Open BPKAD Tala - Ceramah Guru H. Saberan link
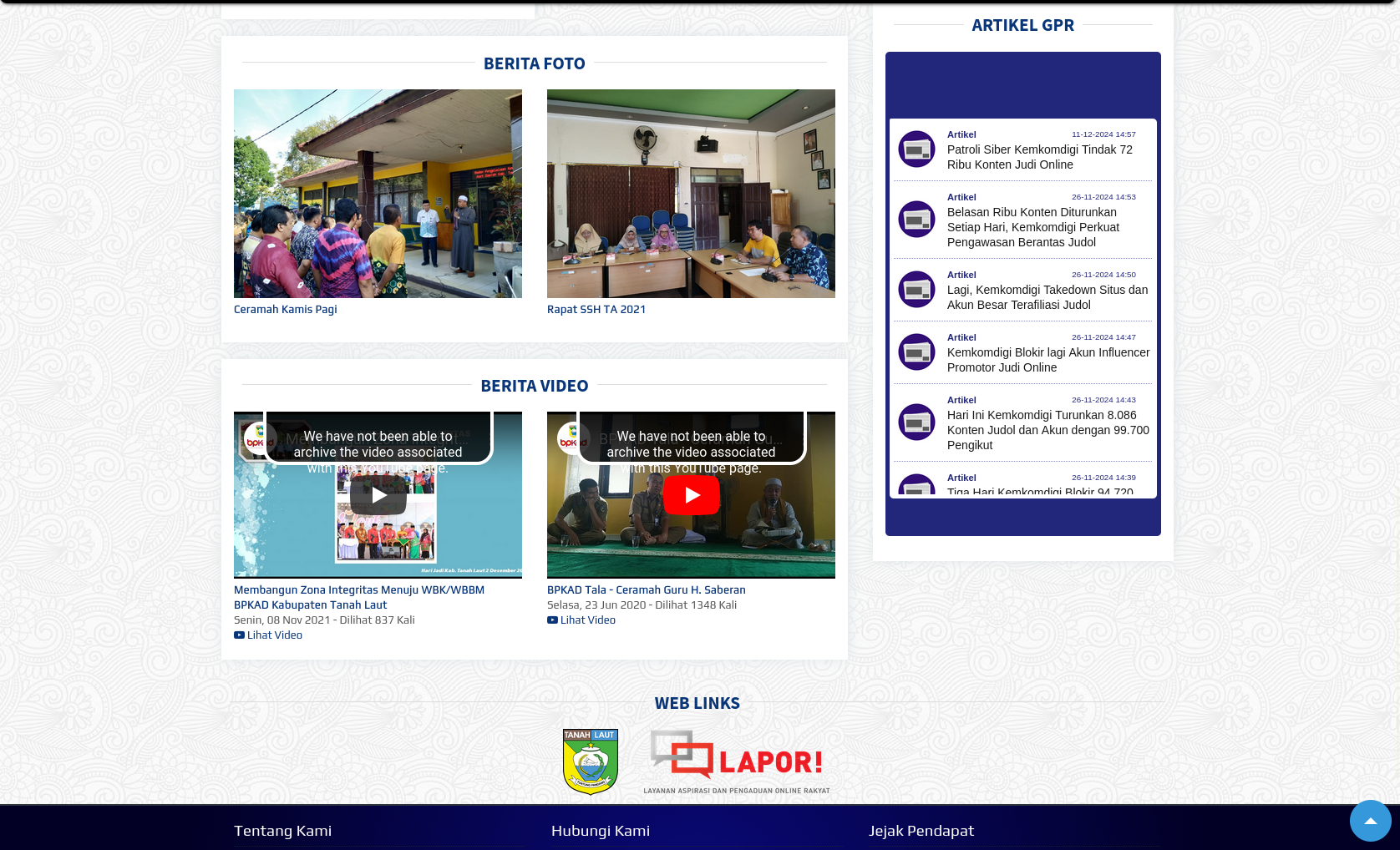 pos(647,589)
